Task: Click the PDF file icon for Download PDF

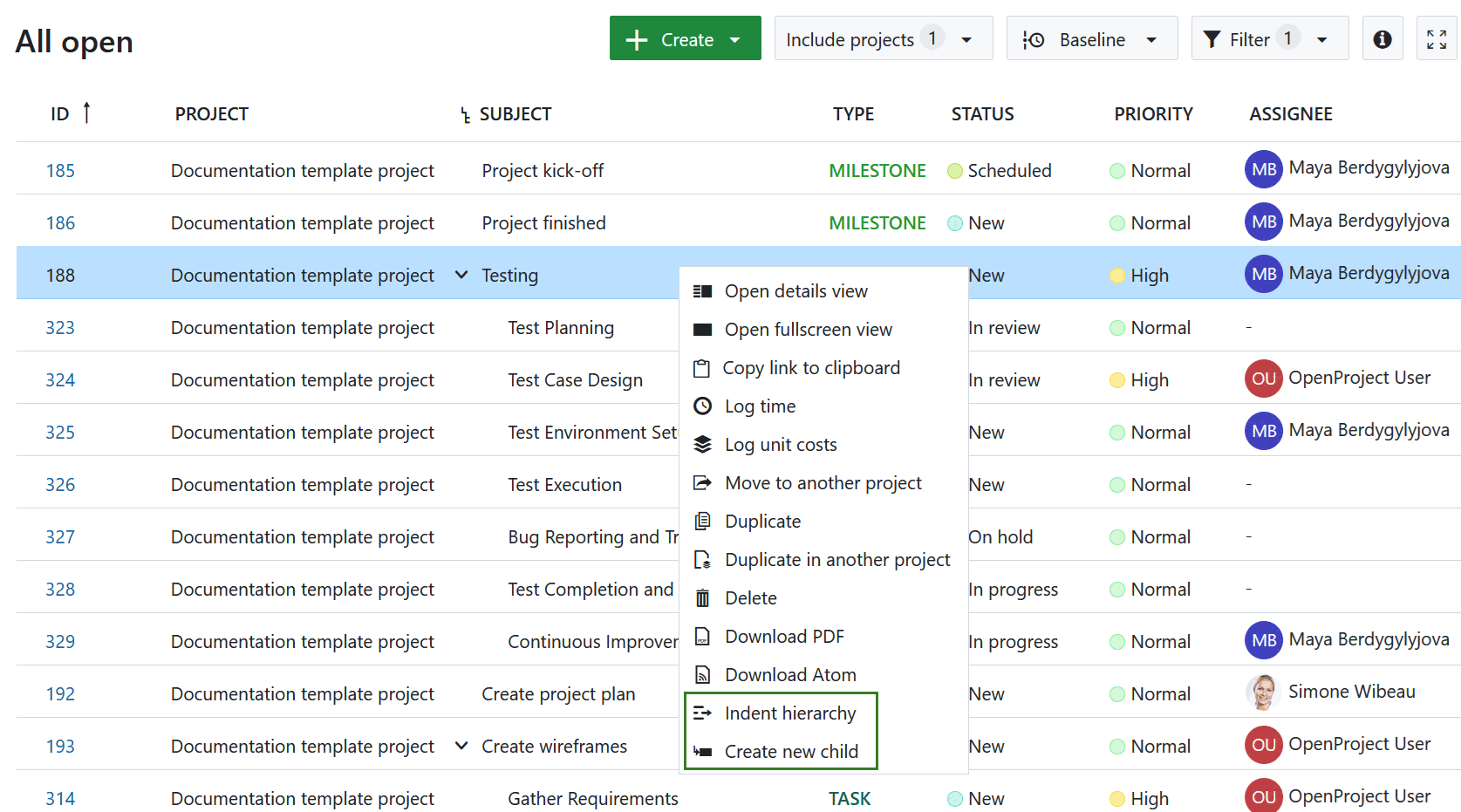Action: tap(702, 637)
